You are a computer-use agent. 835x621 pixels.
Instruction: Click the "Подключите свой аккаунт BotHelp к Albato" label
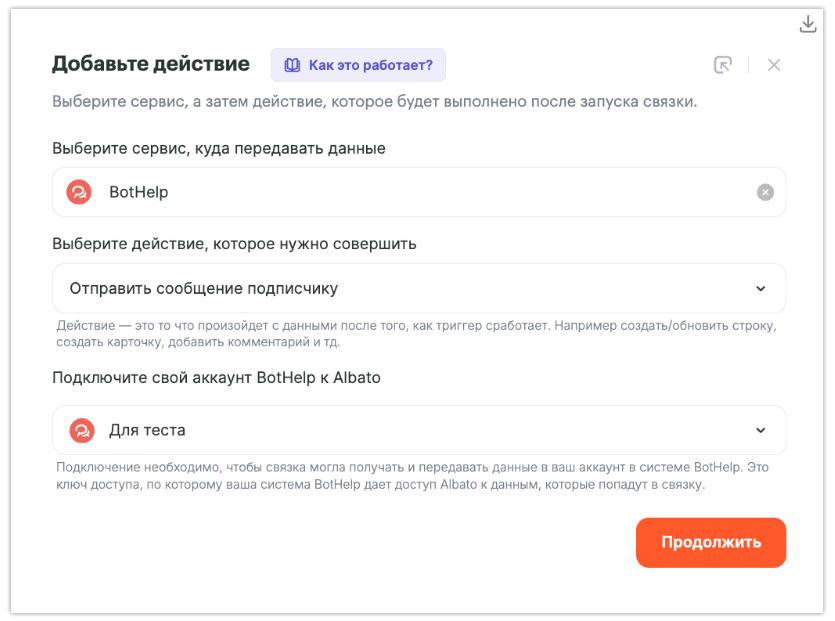click(216, 378)
